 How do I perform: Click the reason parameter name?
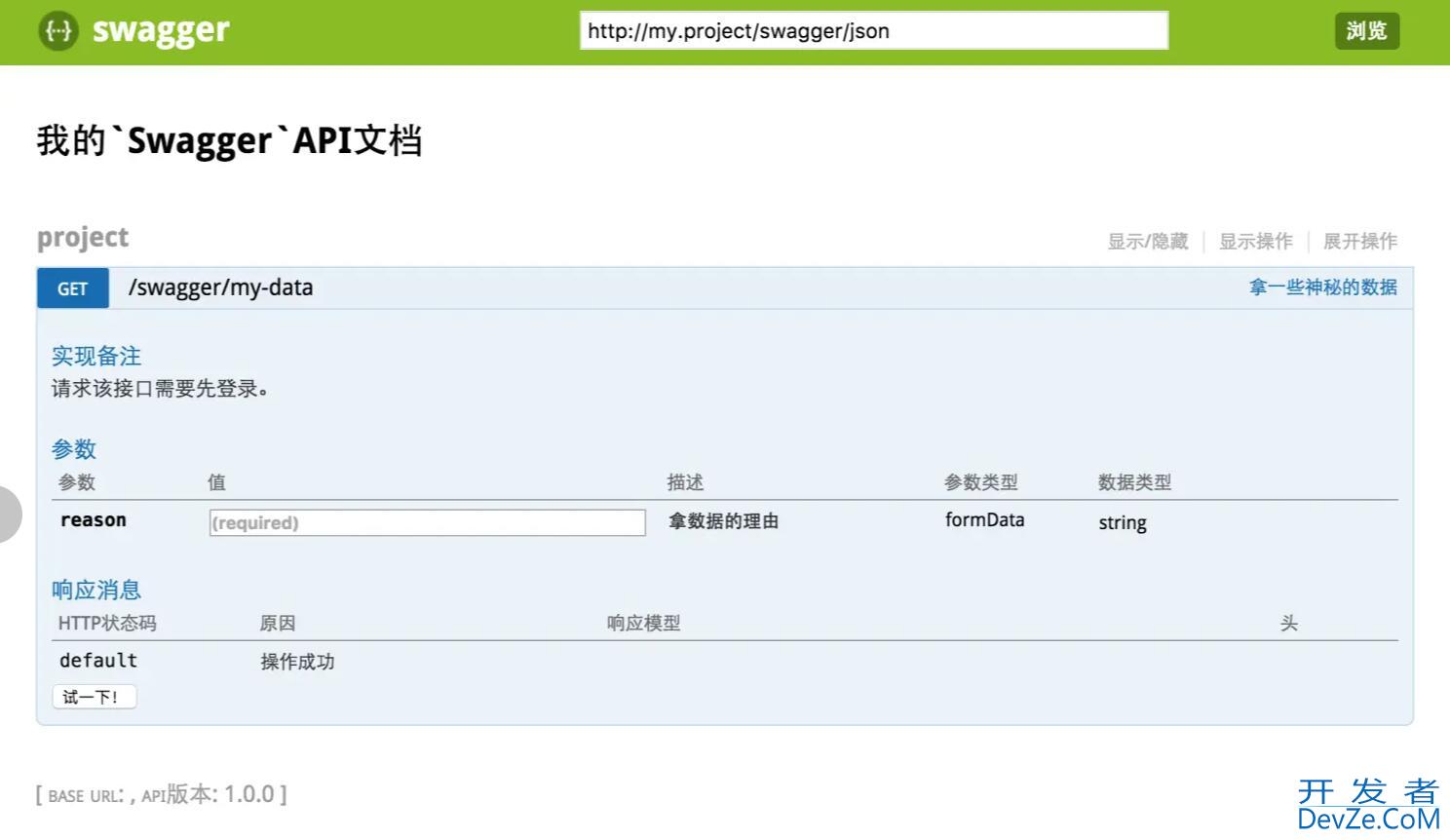click(94, 519)
